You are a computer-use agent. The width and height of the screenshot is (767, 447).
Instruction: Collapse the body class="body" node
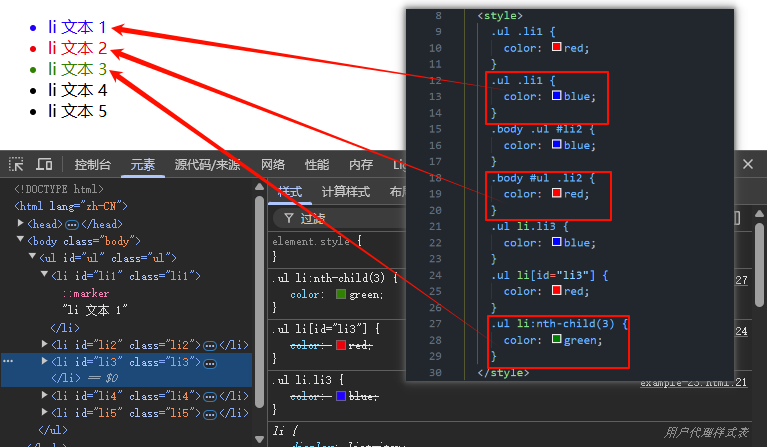pyautogui.click(x=21, y=241)
